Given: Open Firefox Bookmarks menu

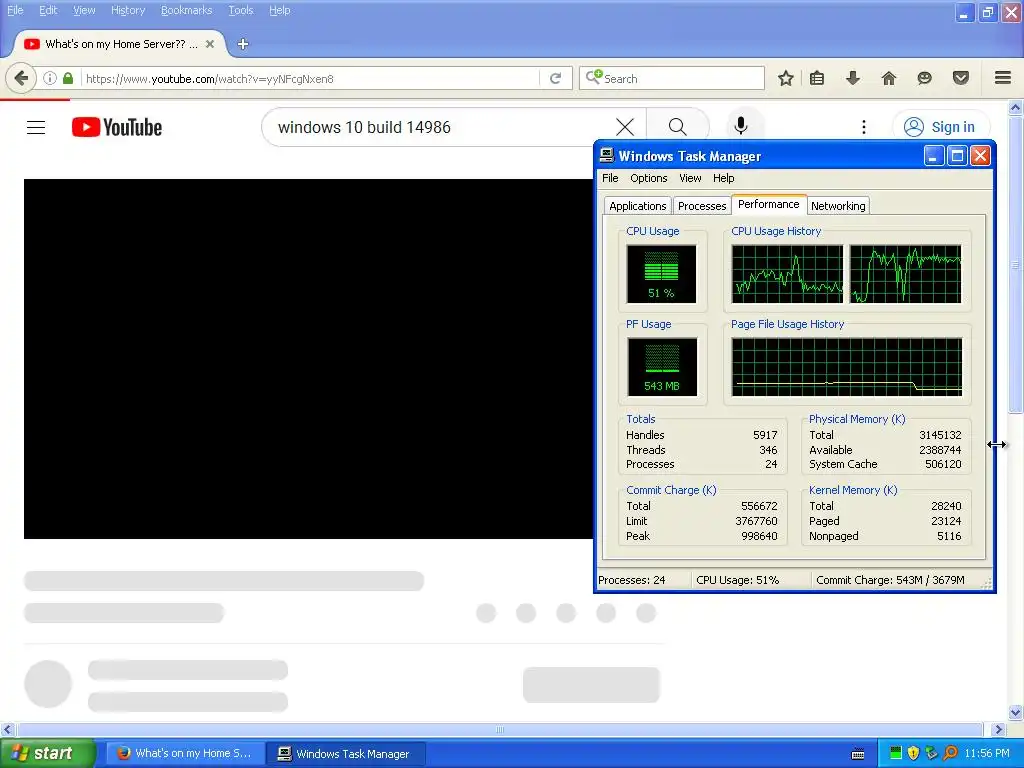Looking at the screenshot, I should [186, 10].
